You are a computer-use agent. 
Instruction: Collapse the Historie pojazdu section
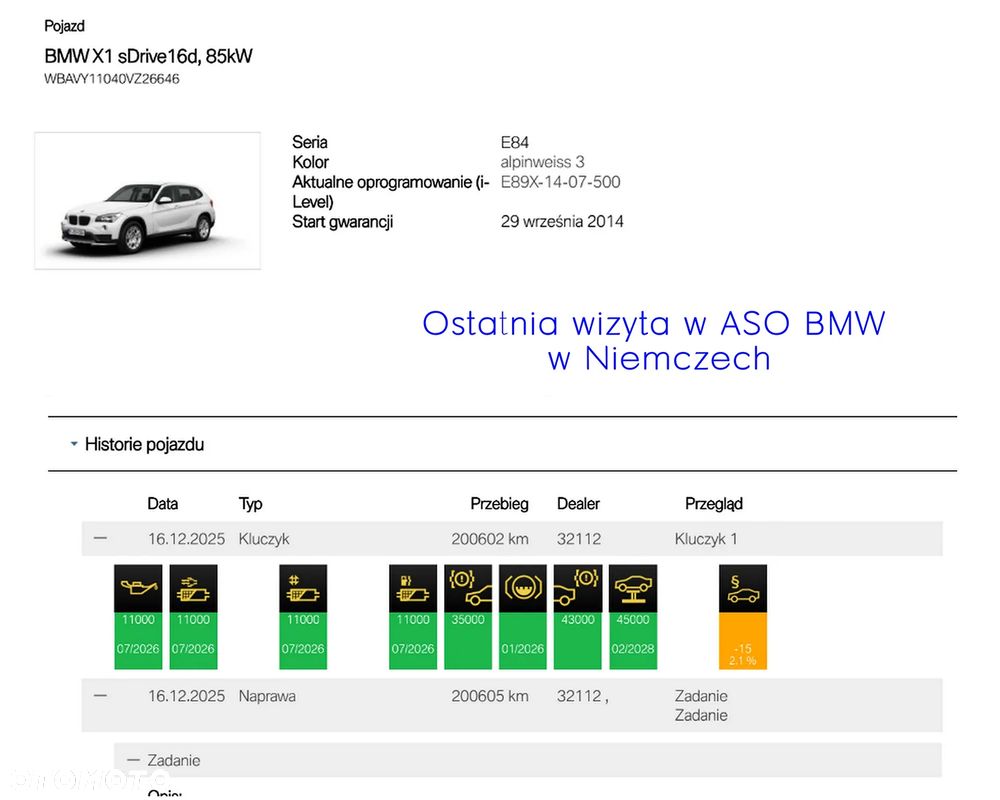(74, 443)
